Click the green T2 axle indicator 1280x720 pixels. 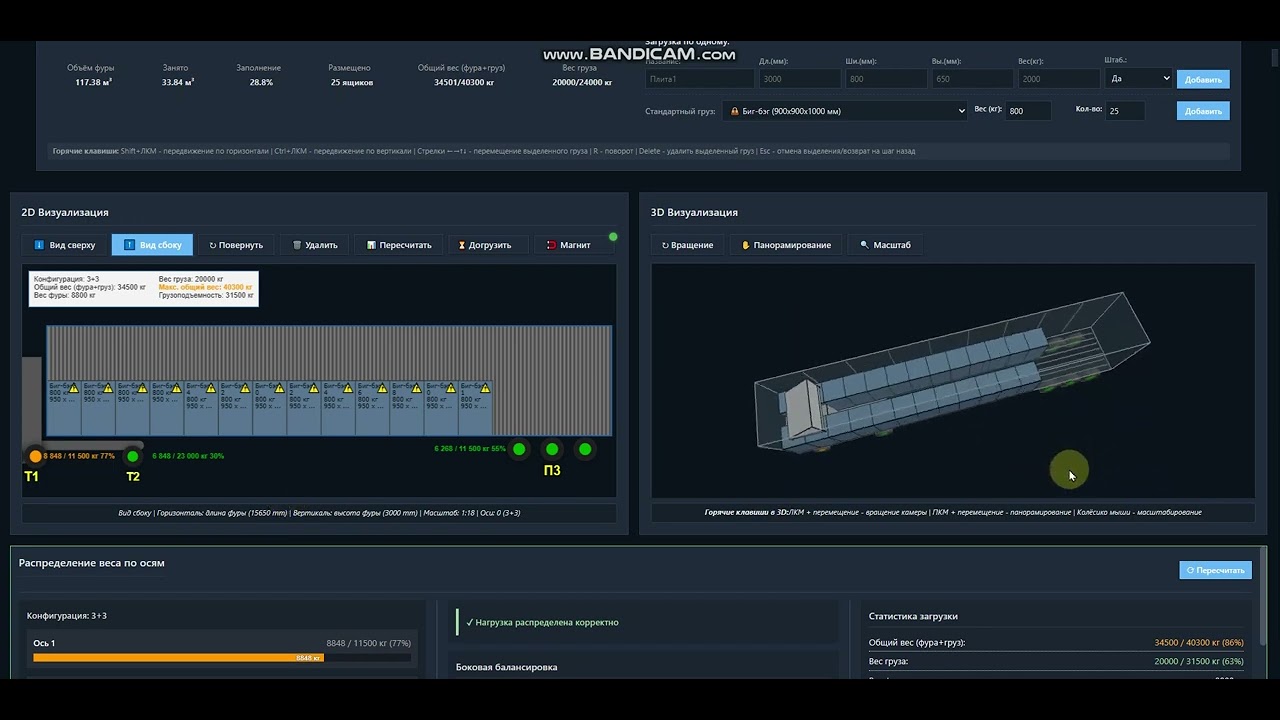(132, 456)
